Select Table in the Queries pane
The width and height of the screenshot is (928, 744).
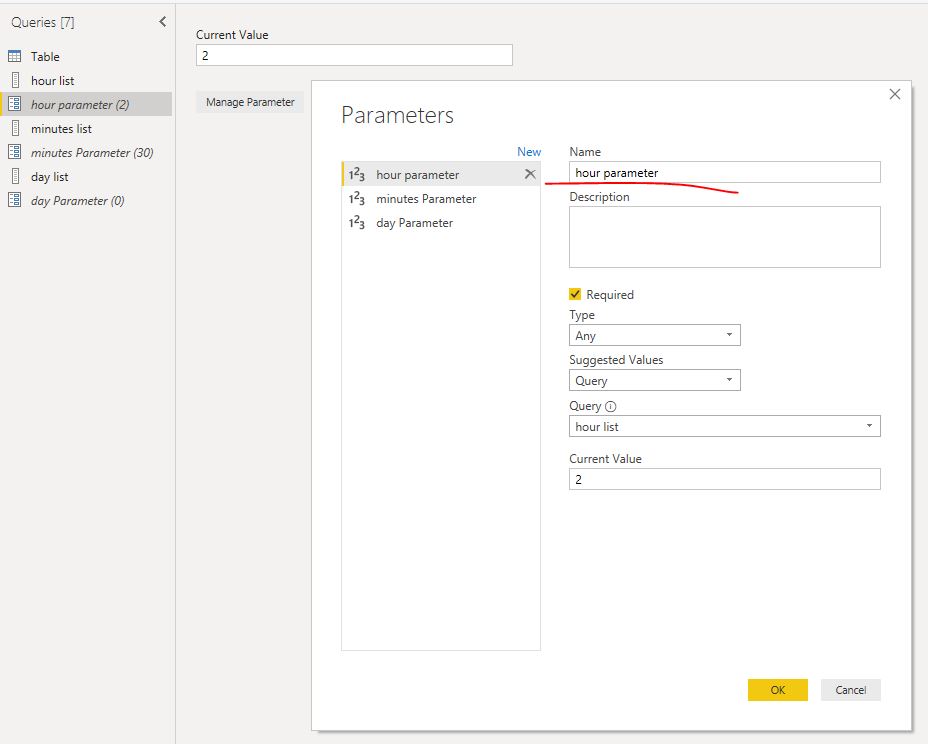(86, 56)
